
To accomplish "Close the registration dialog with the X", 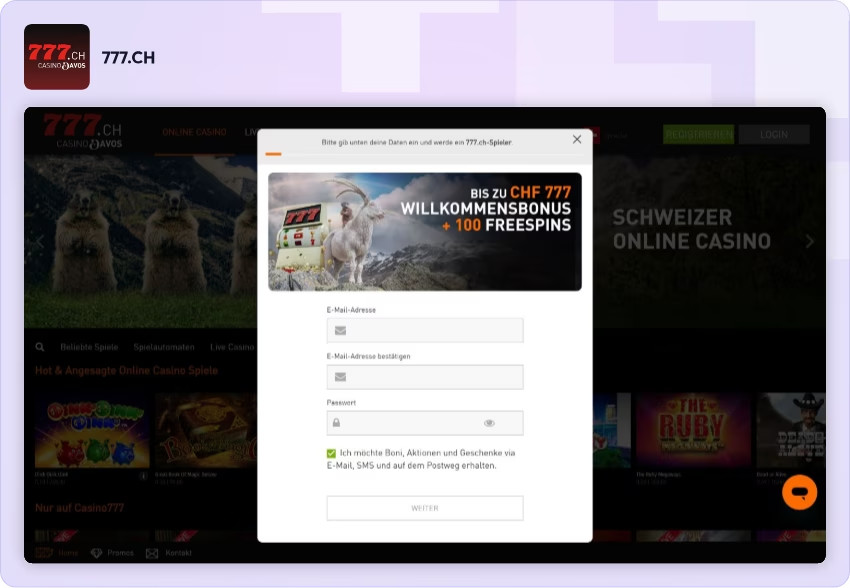I will (x=577, y=139).
